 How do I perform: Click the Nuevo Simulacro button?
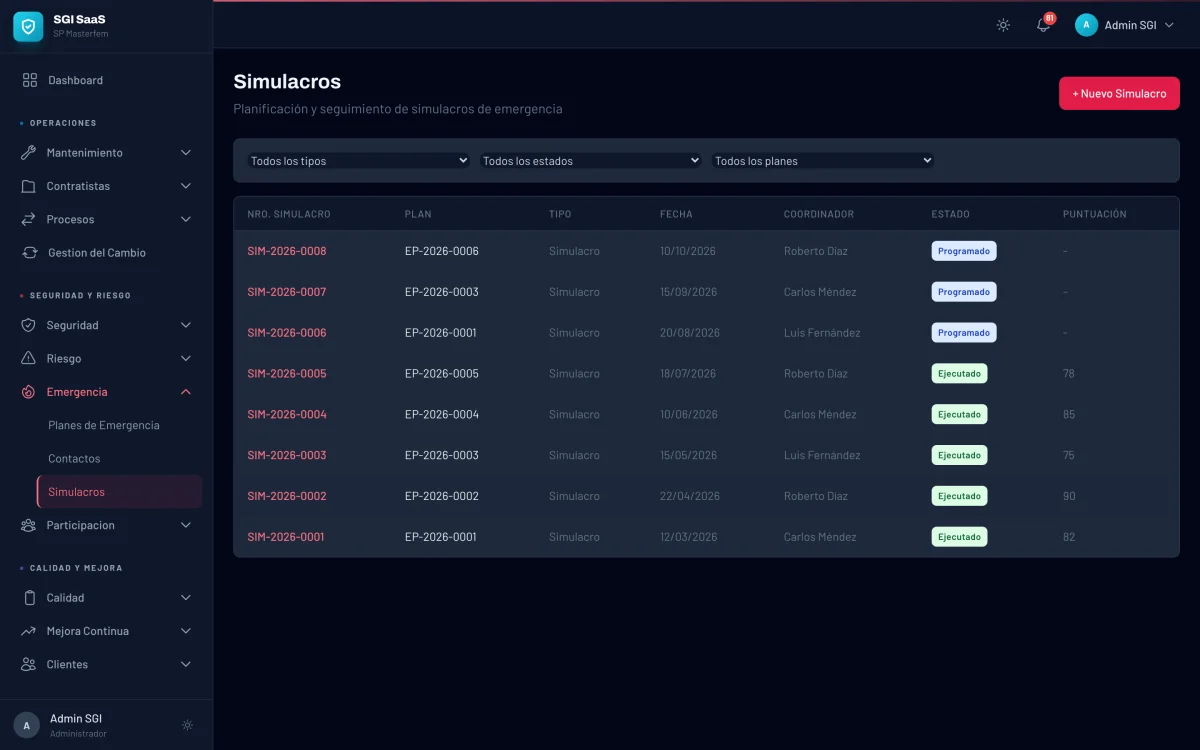pos(1119,94)
